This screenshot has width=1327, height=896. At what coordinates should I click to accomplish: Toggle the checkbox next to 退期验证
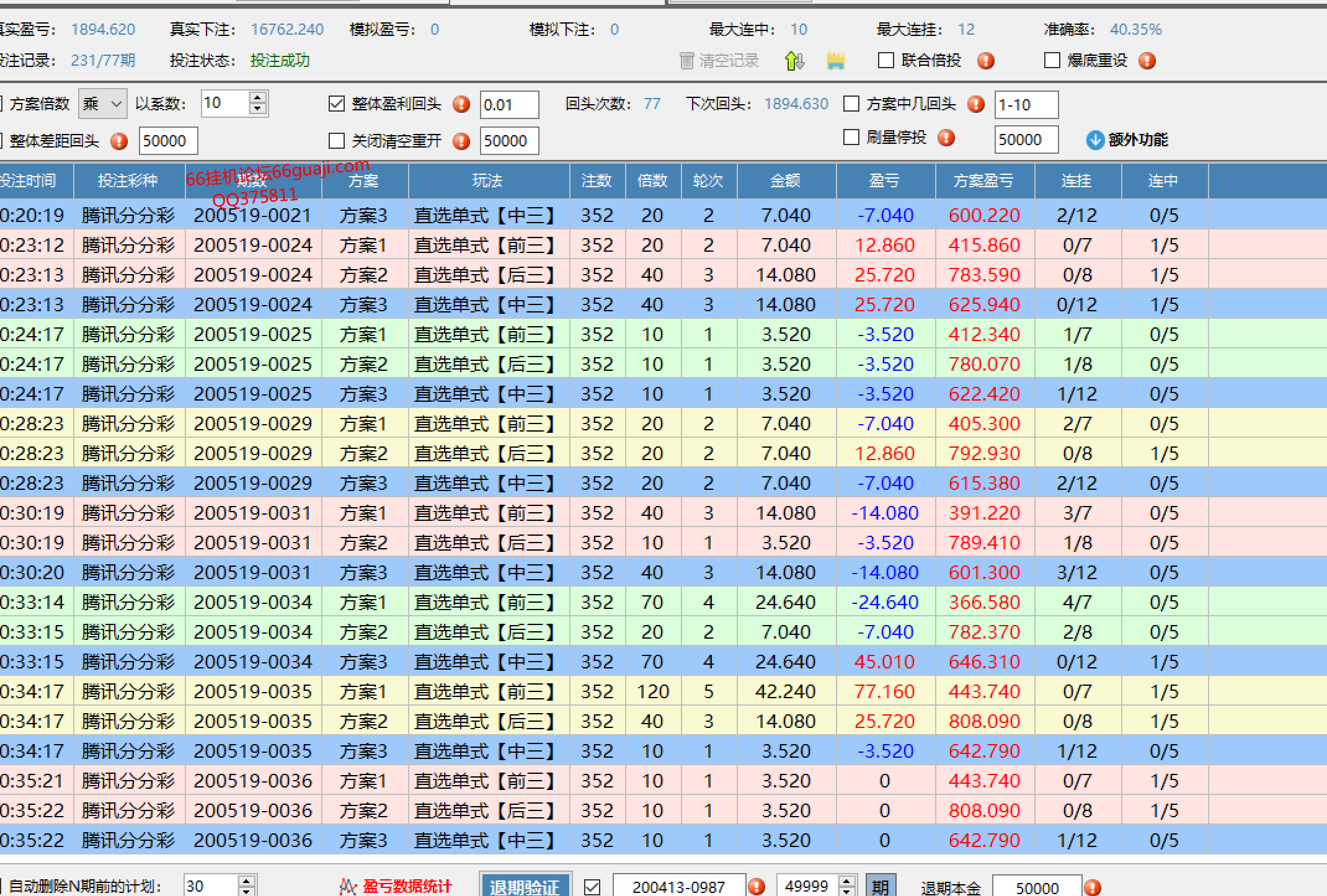[592, 887]
